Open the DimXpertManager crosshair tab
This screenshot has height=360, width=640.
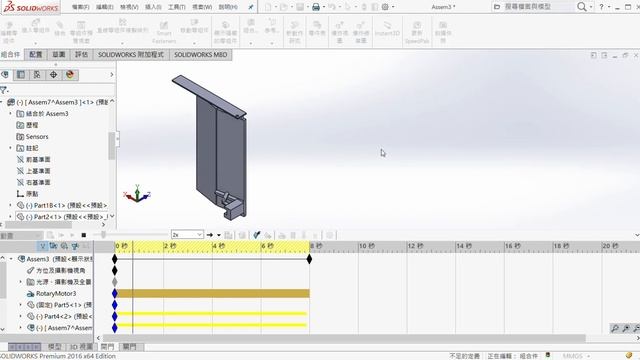(53, 75)
